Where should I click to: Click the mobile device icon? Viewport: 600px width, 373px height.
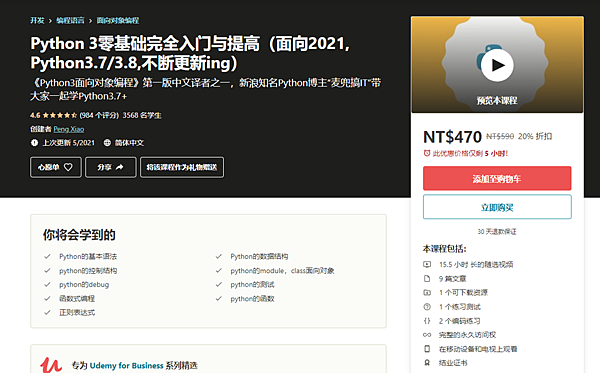427,349
